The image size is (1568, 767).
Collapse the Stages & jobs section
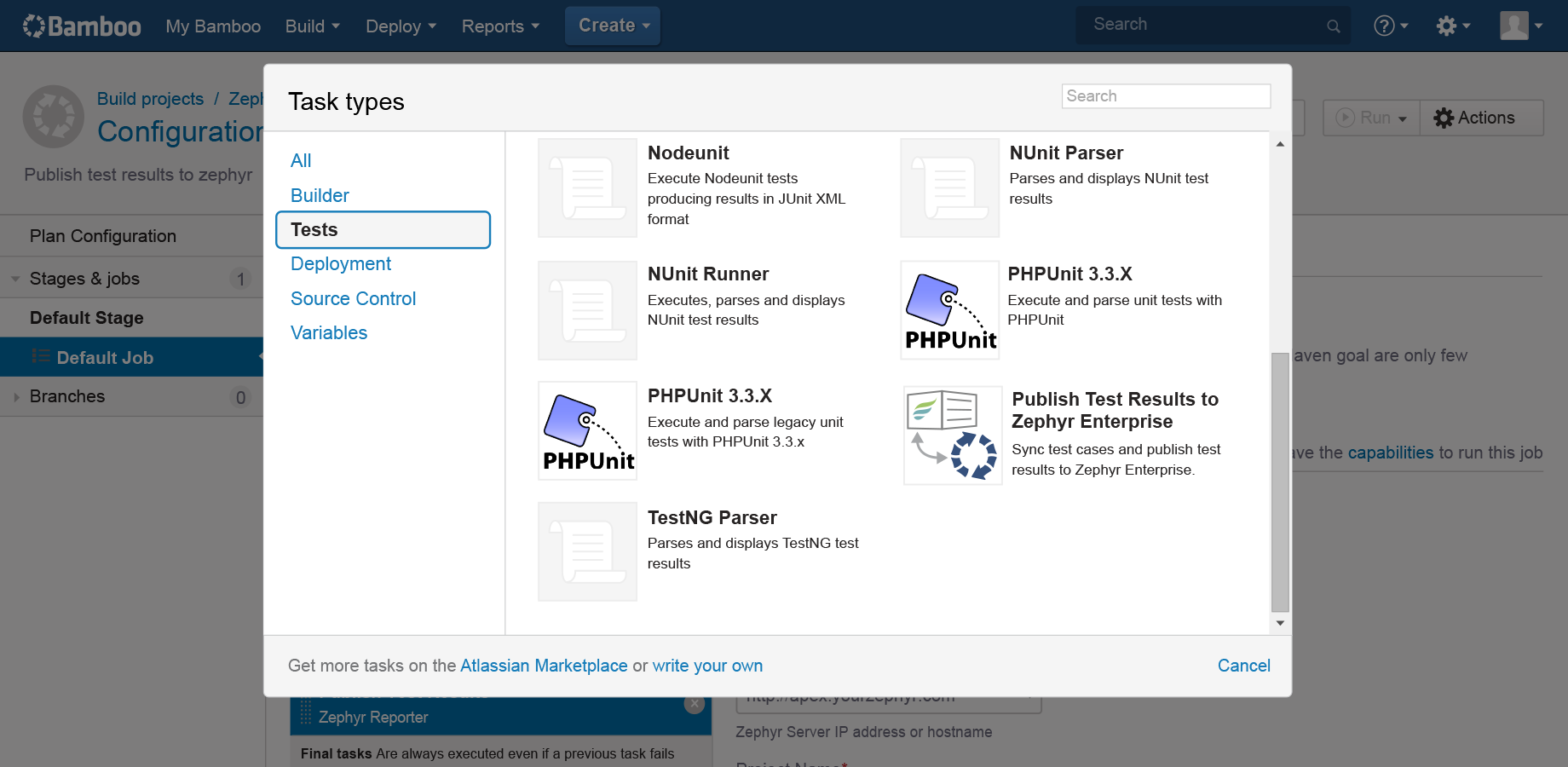click(15, 279)
